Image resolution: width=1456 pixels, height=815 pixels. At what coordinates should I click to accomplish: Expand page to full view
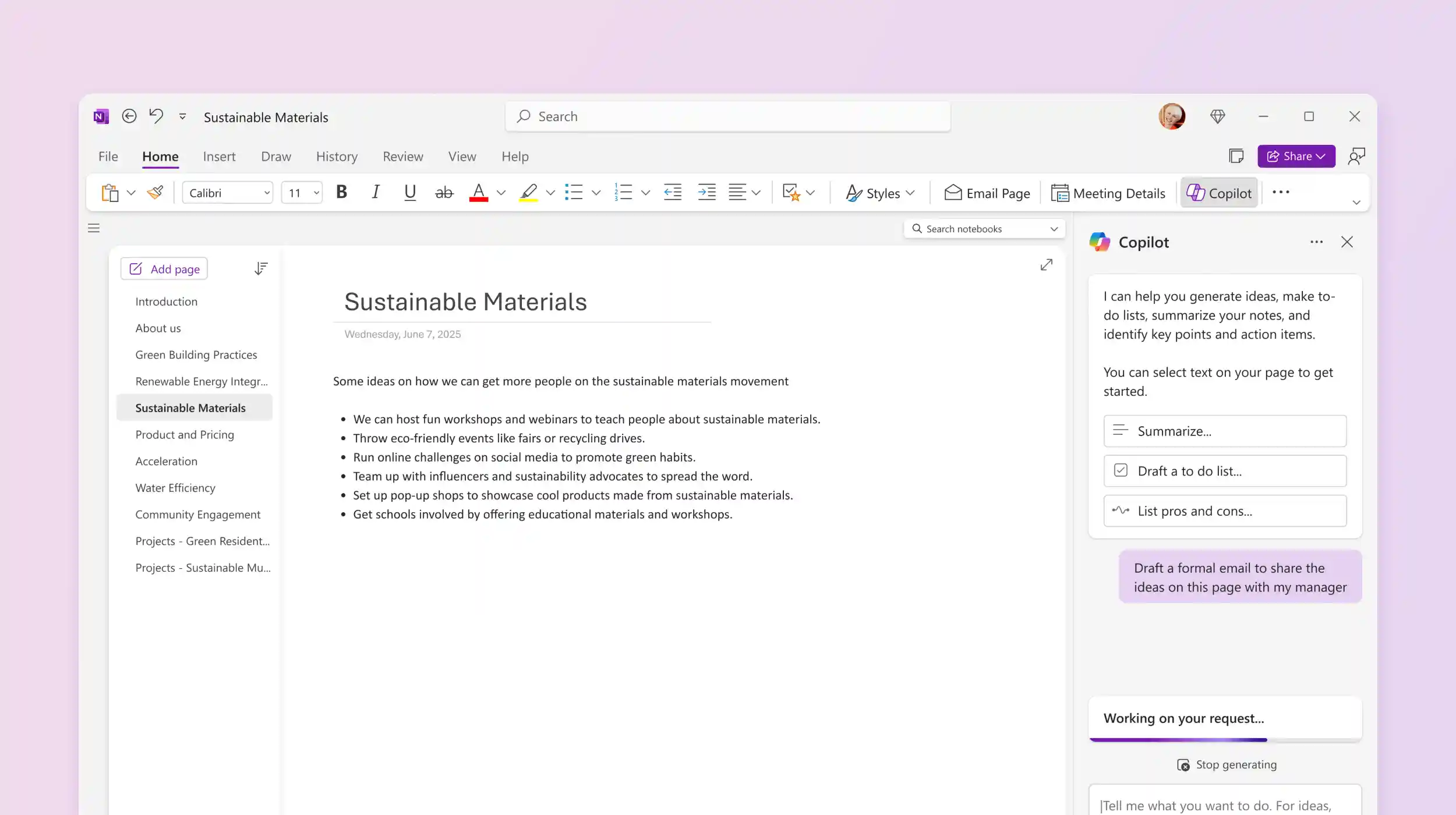(x=1046, y=265)
